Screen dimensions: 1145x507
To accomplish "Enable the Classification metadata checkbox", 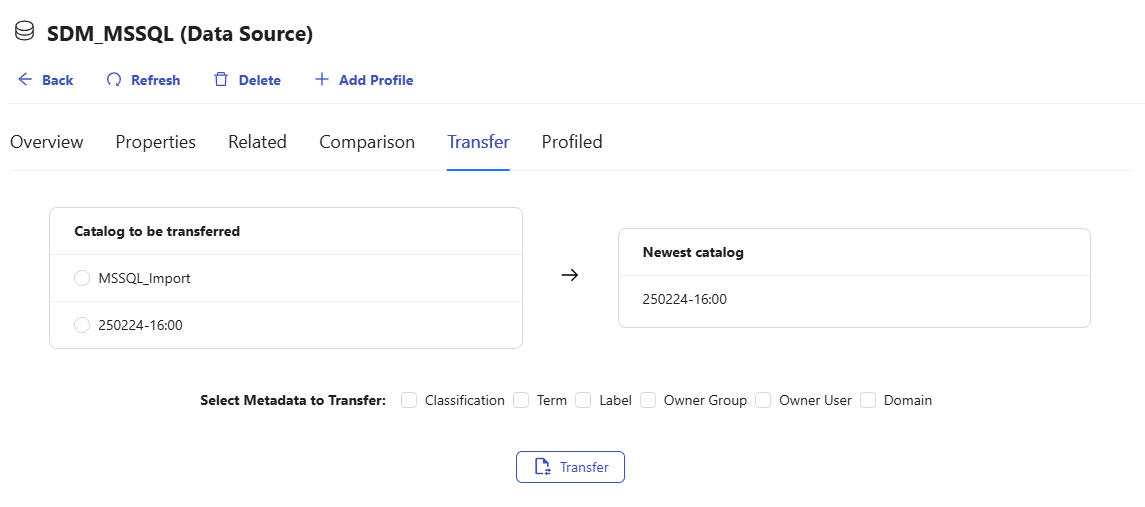I will click(x=409, y=400).
